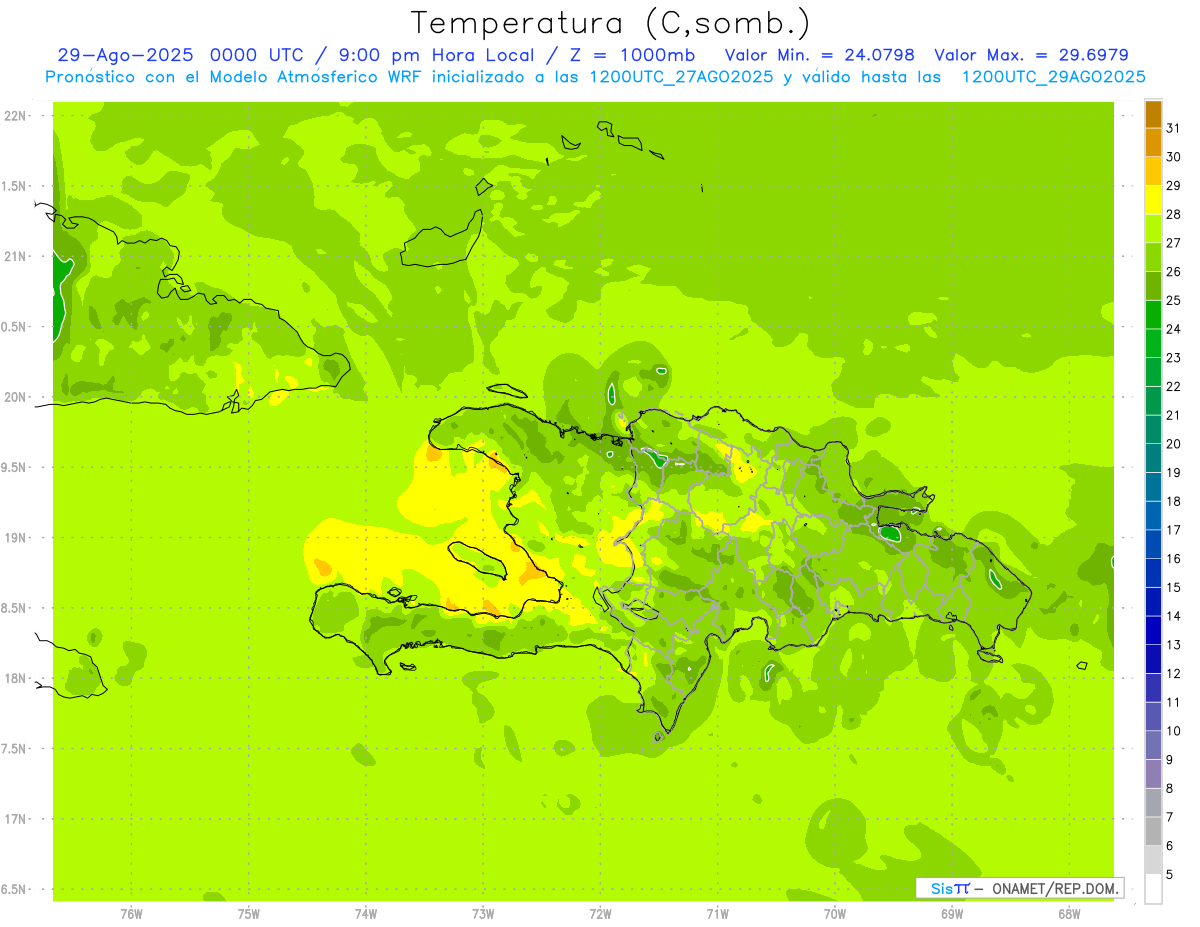Click the "0000 UTC" time text
Viewport: 1200px width, 927px height.
pos(258,55)
